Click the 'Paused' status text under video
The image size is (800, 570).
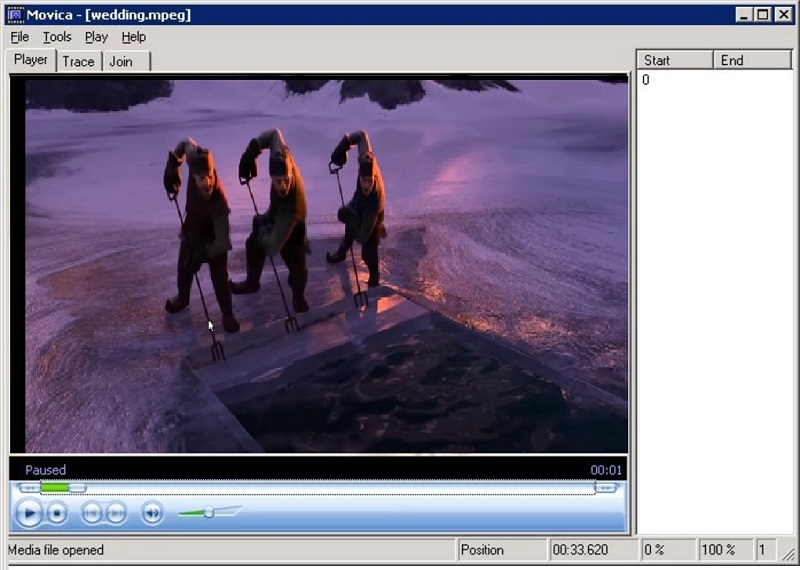pyautogui.click(x=45, y=470)
